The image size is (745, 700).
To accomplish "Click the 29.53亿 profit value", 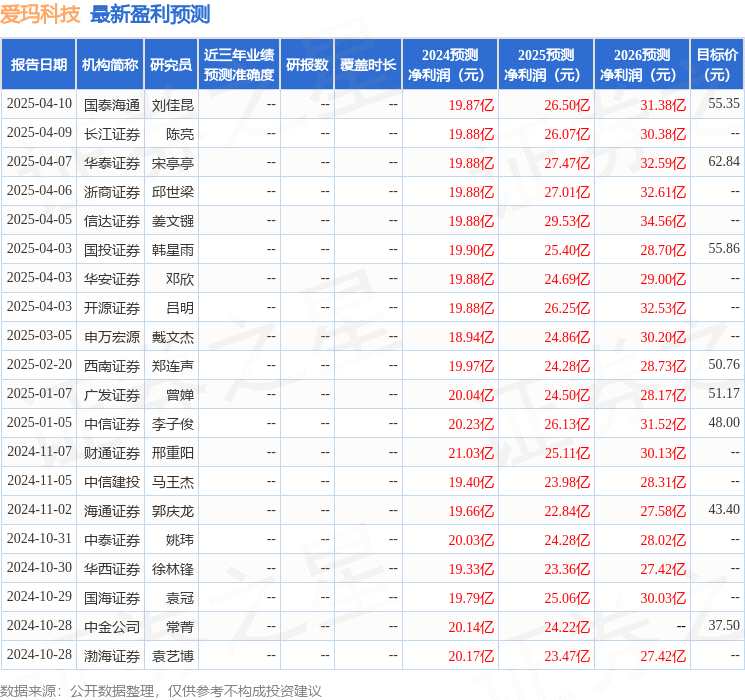I will point(567,221).
